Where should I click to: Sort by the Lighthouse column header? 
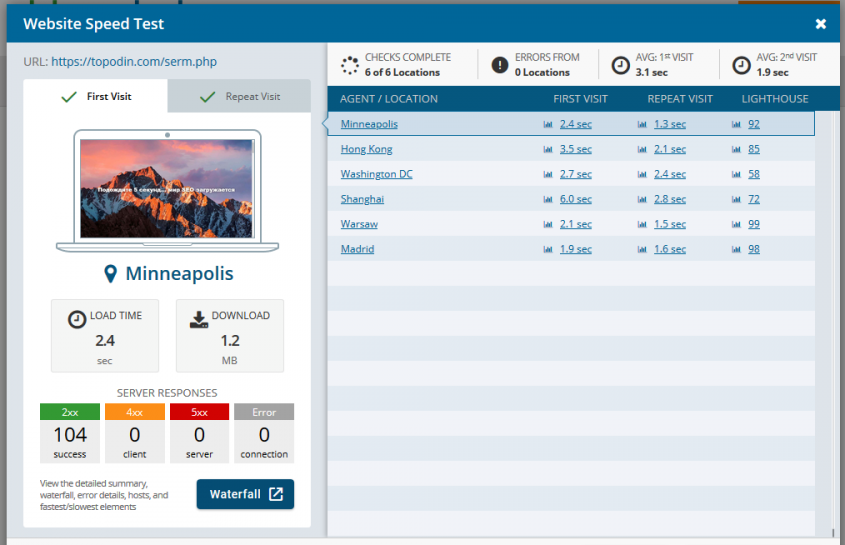(x=774, y=99)
